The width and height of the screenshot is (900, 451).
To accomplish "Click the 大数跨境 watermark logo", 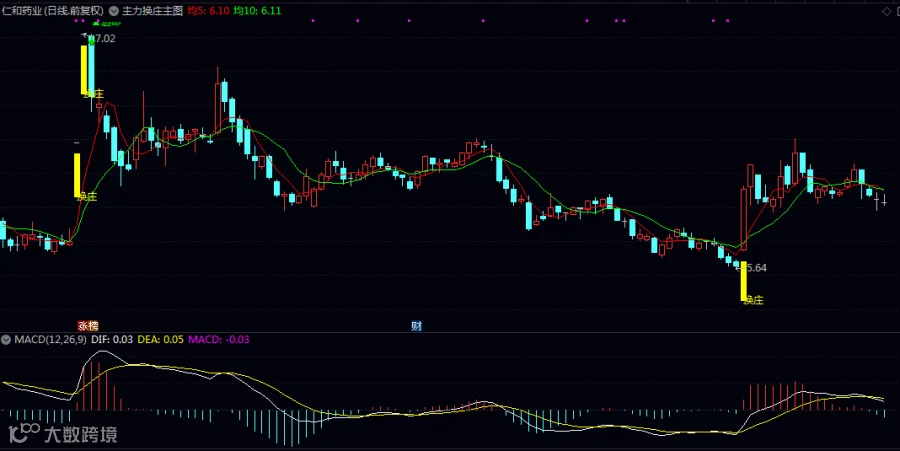I will [x=64, y=434].
